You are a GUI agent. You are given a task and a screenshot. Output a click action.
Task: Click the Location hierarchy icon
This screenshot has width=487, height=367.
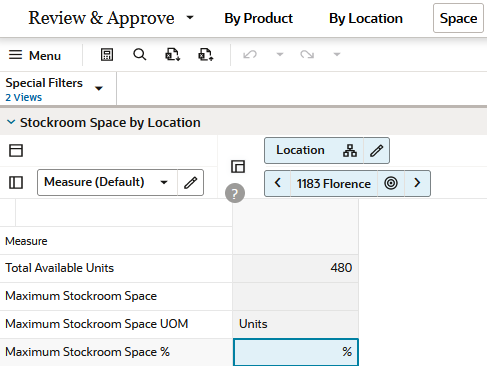pos(350,151)
